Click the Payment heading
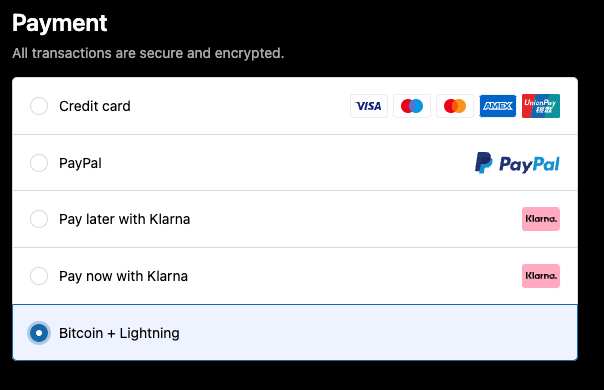This screenshot has height=390, width=604. point(60,24)
